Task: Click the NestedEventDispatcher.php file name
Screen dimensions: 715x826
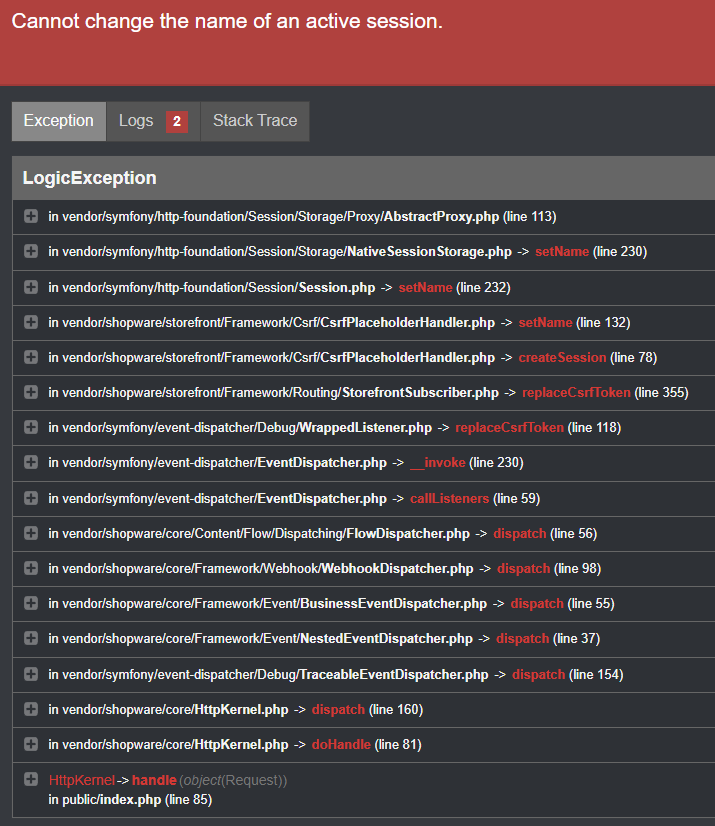Action: point(387,638)
